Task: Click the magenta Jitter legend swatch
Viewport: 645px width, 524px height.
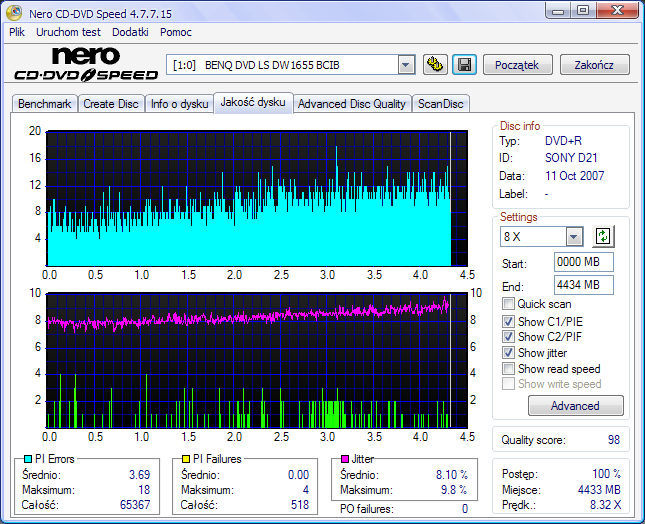Action: 345,459
